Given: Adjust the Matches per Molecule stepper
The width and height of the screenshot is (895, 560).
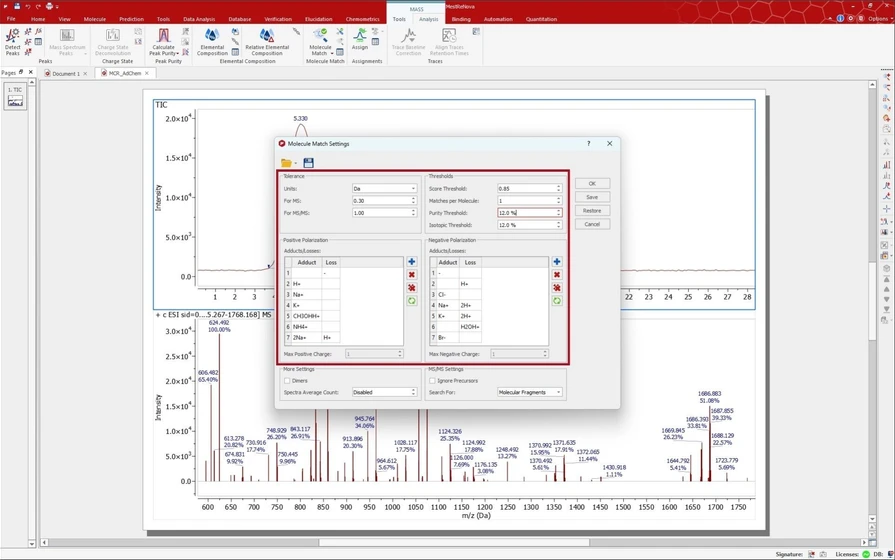Looking at the screenshot, I should [558, 200].
